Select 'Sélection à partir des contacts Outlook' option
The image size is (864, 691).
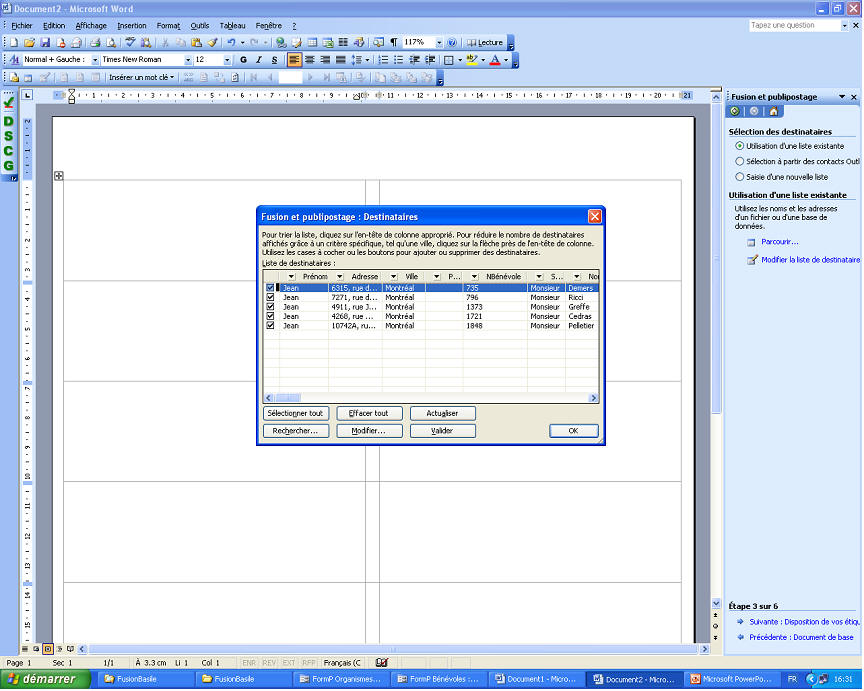739,161
